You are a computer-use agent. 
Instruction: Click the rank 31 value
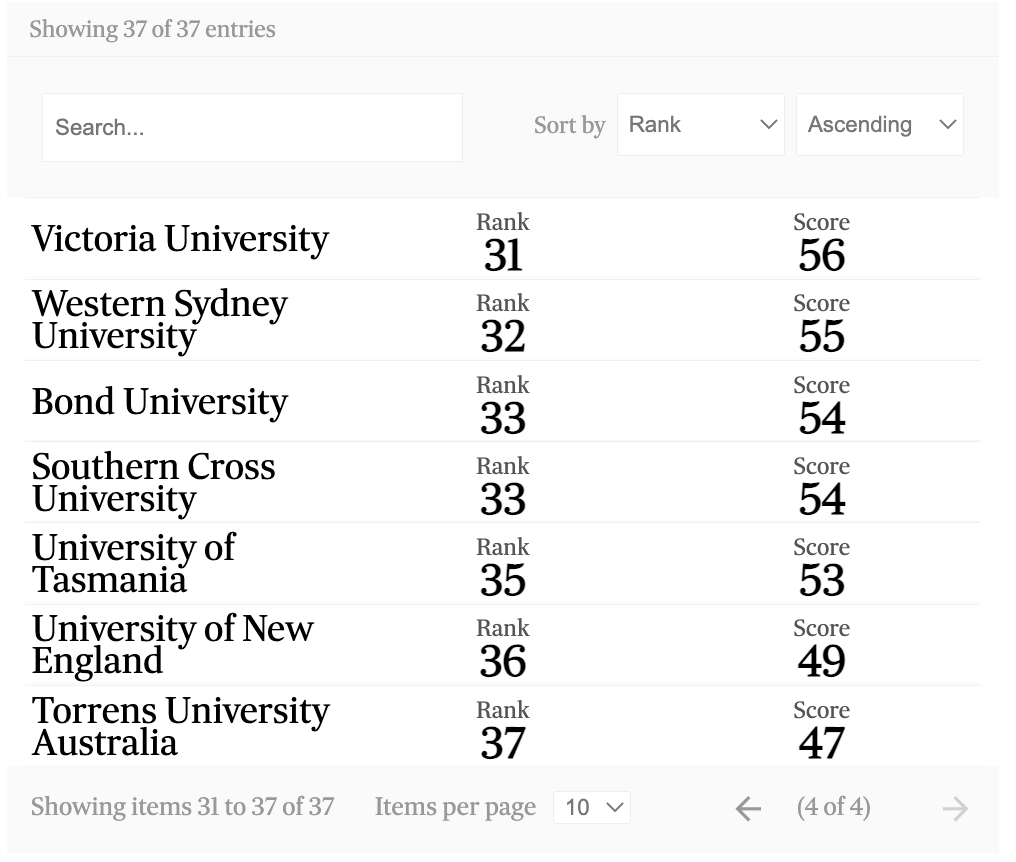click(x=503, y=256)
